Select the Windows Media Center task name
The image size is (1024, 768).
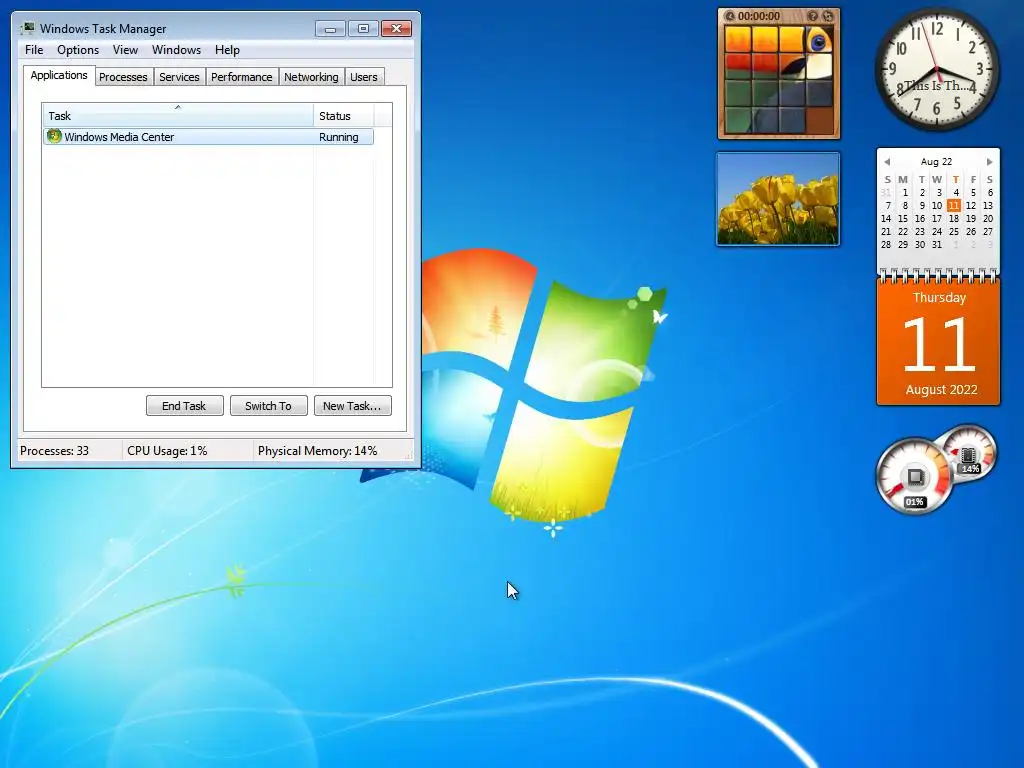pos(119,137)
